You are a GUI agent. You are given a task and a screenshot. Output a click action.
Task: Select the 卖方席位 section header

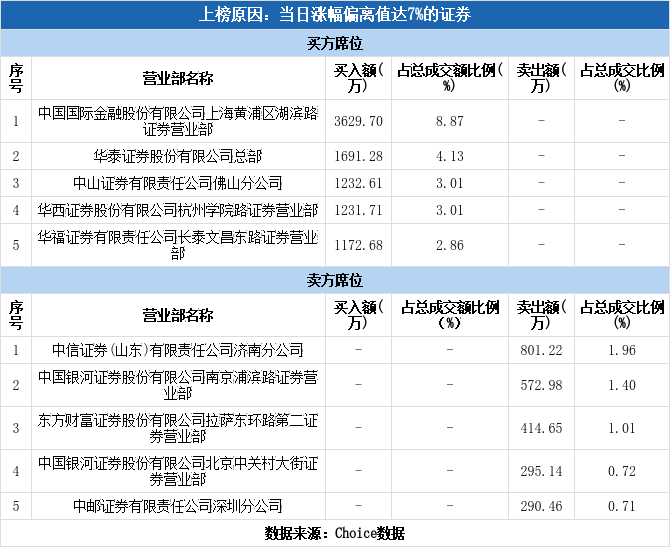click(335, 280)
